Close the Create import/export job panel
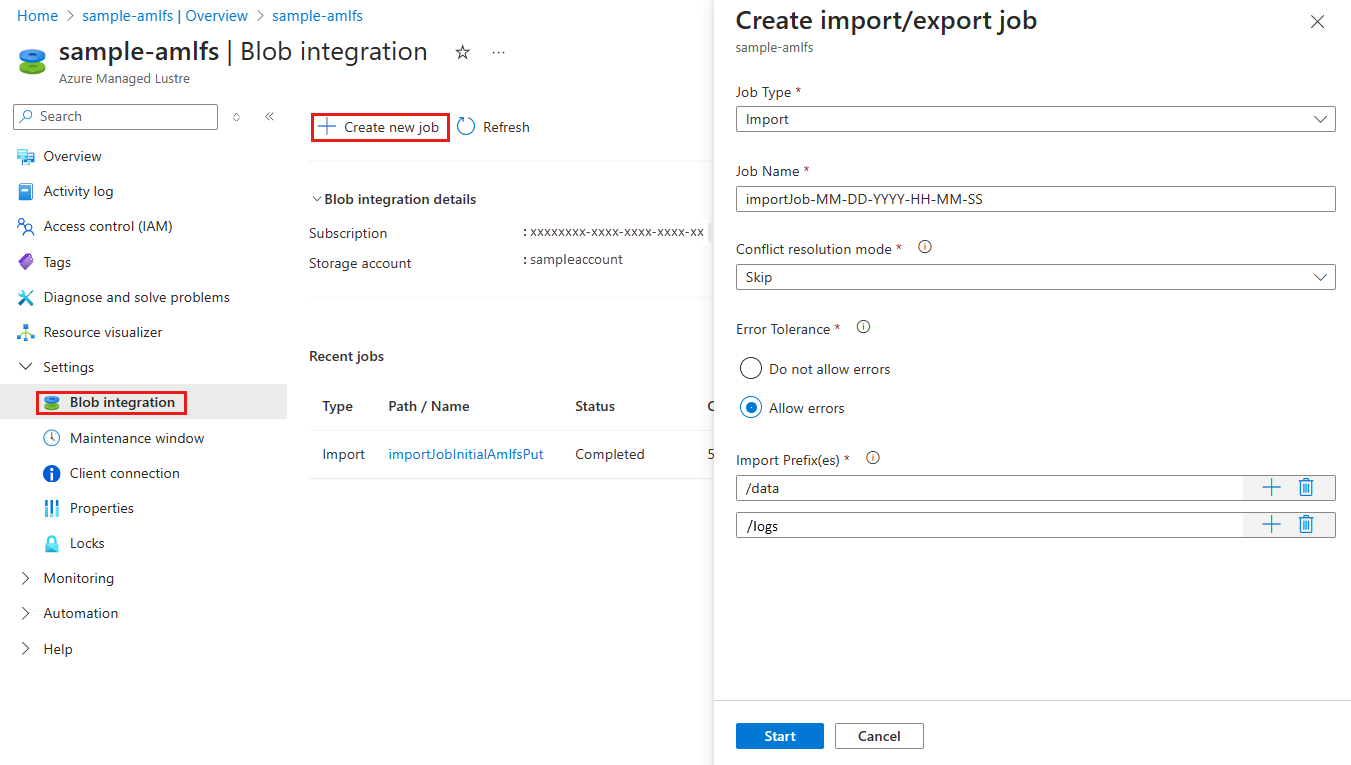The image size is (1351, 765). pyautogui.click(x=1317, y=22)
